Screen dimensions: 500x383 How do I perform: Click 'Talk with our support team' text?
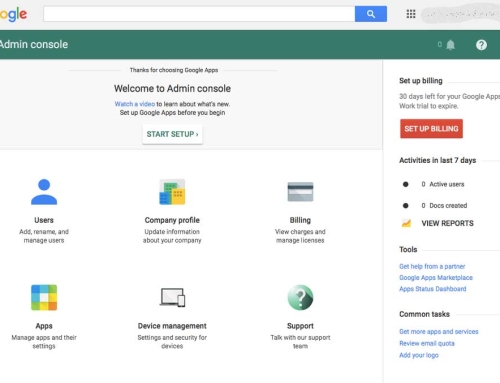pyautogui.click(x=300, y=342)
